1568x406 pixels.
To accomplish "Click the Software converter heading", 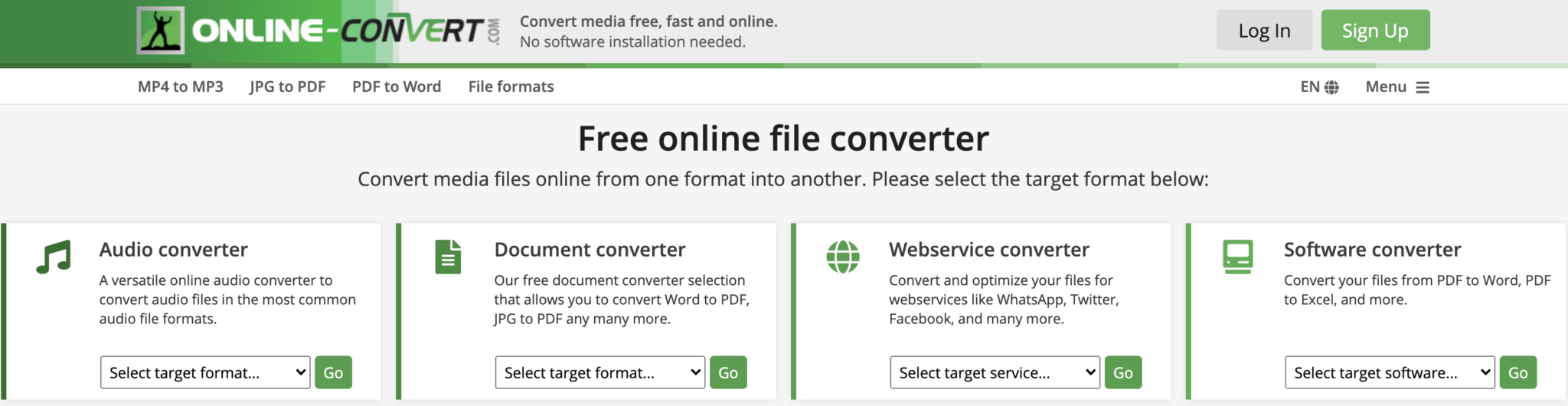I will (1372, 250).
